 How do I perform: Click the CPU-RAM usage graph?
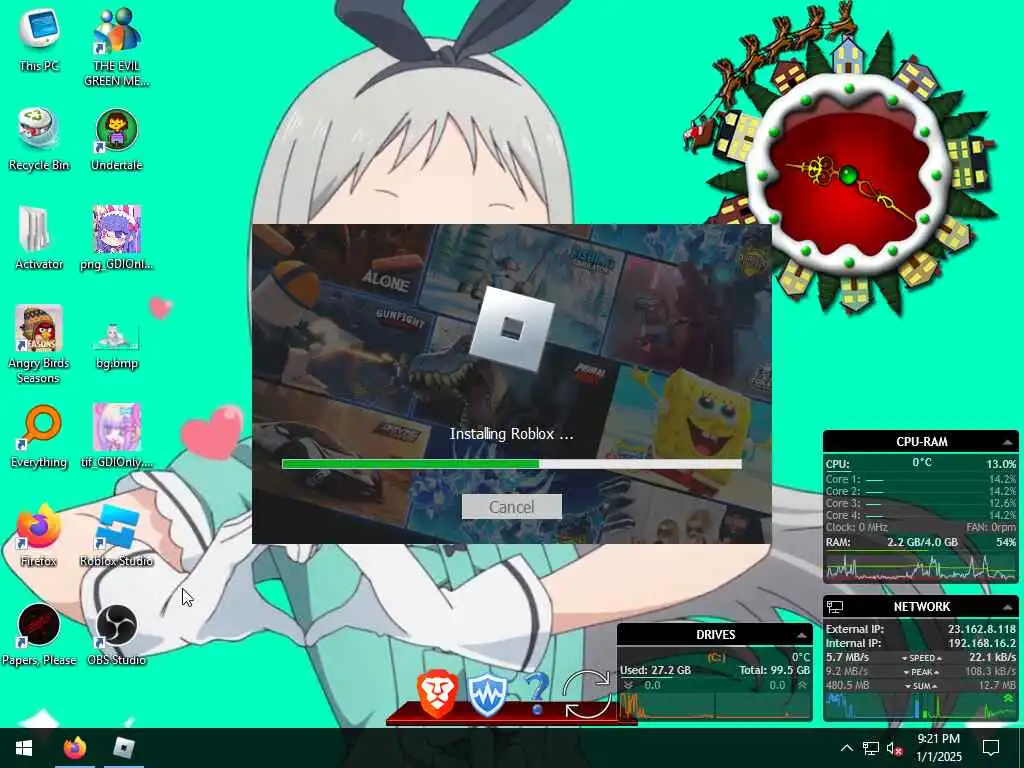[x=921, y=566]
